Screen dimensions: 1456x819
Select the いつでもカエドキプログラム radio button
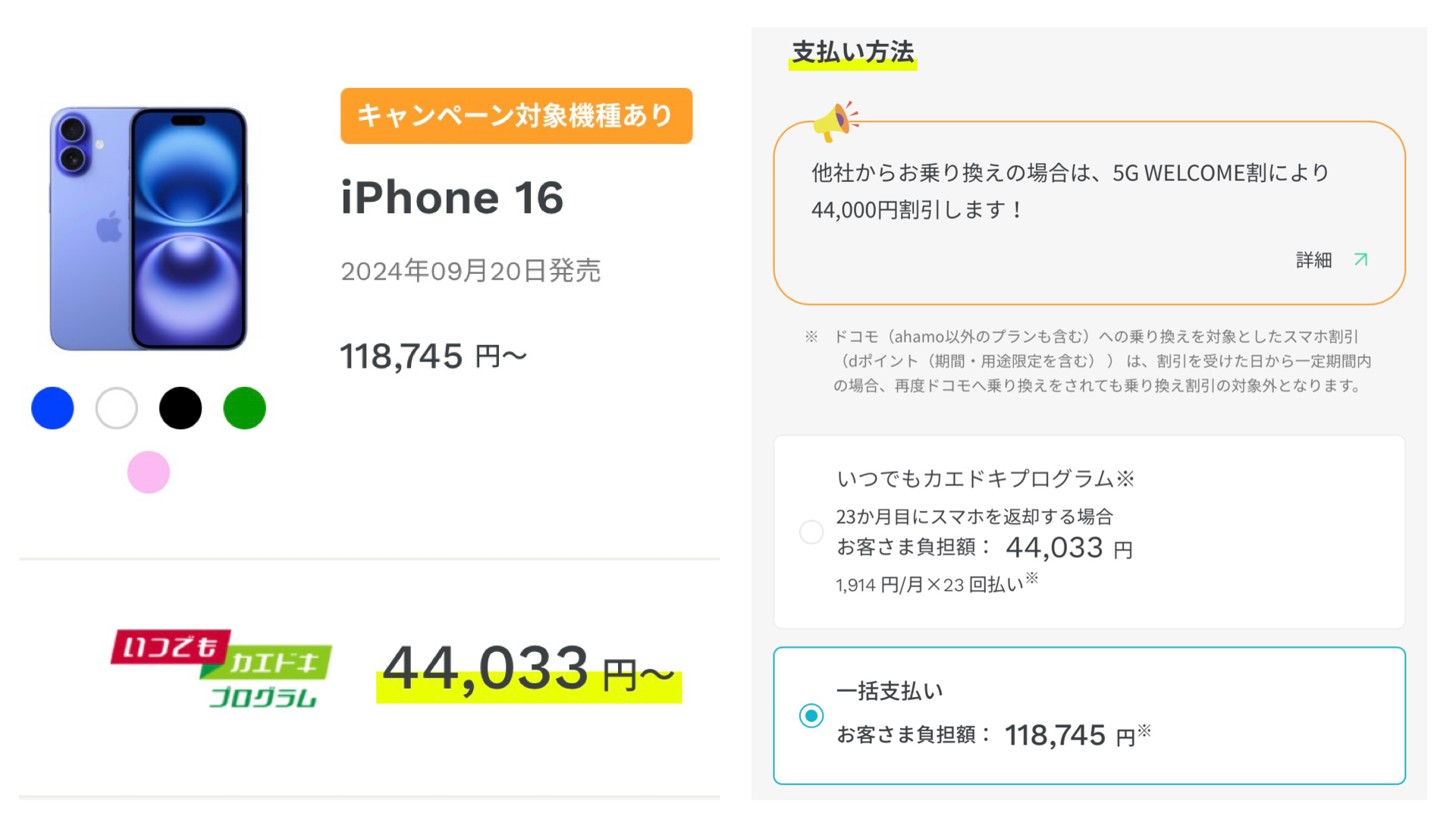(x=811, y=532)
